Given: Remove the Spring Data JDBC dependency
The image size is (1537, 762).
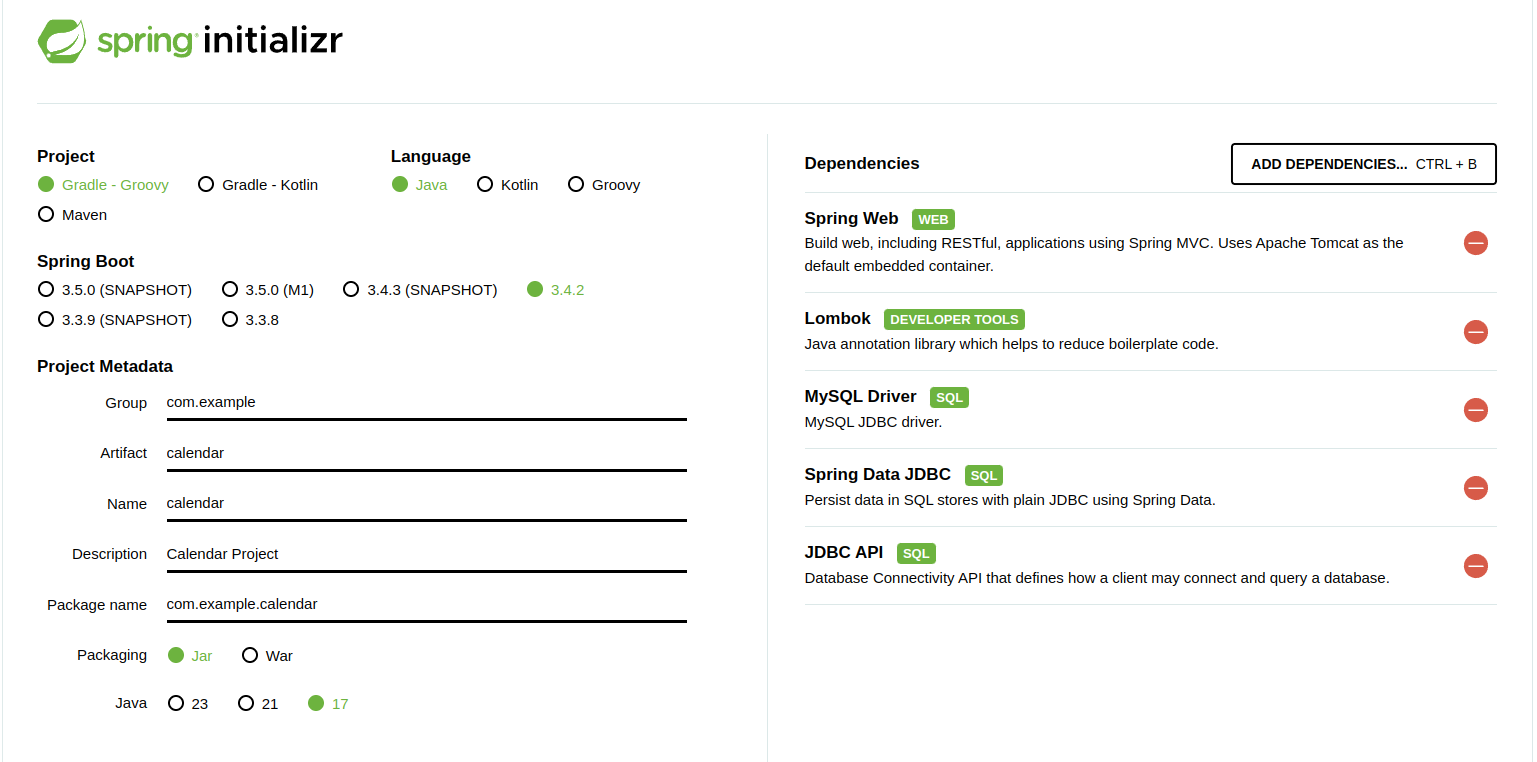Looking at the screenshot, I should (1475, 488).
